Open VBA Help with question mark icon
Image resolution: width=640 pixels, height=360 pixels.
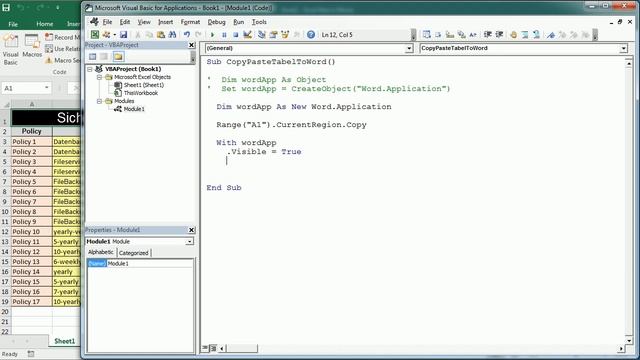311,35
